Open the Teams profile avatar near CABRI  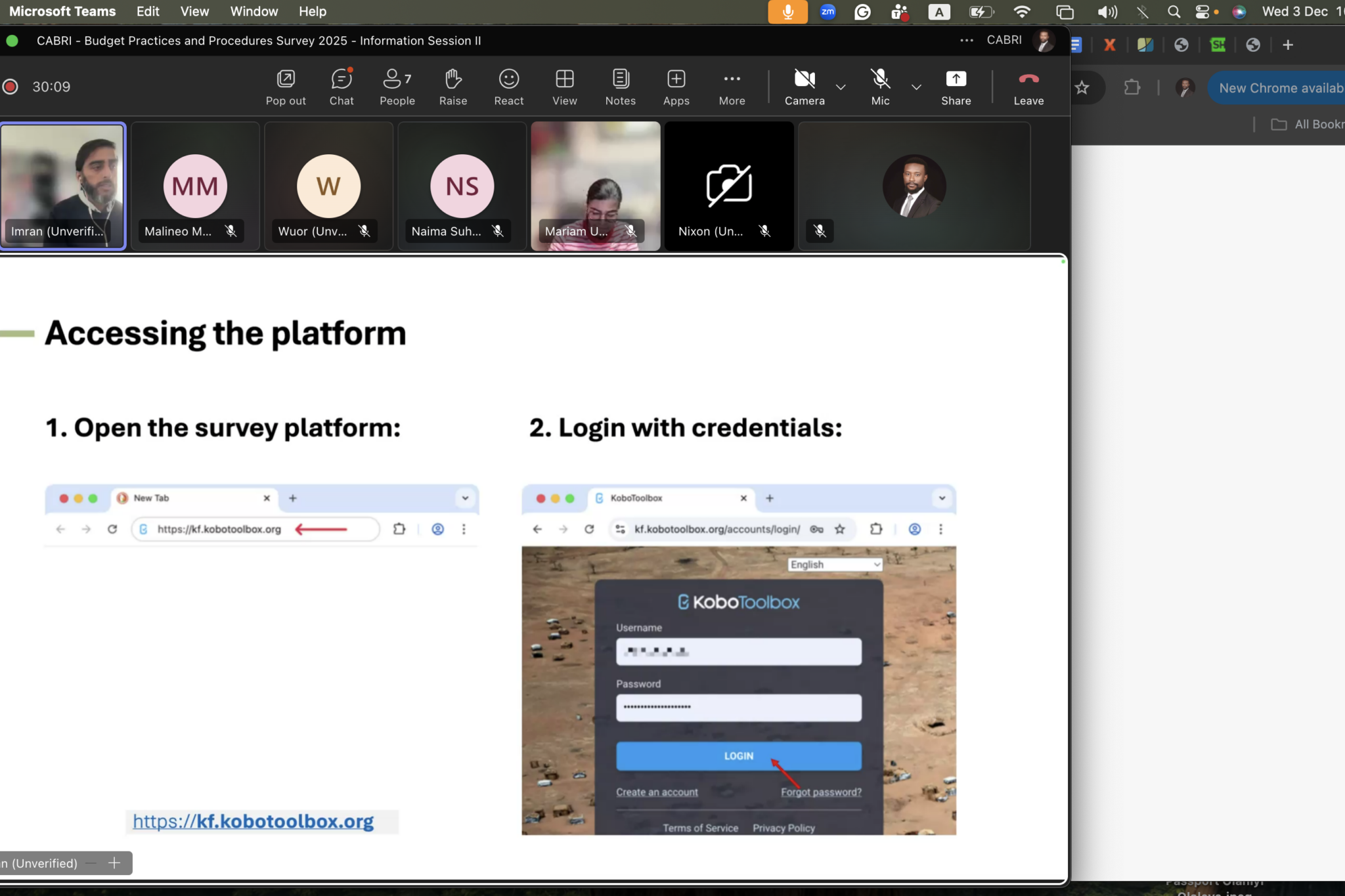click(x=1044, y=40)
